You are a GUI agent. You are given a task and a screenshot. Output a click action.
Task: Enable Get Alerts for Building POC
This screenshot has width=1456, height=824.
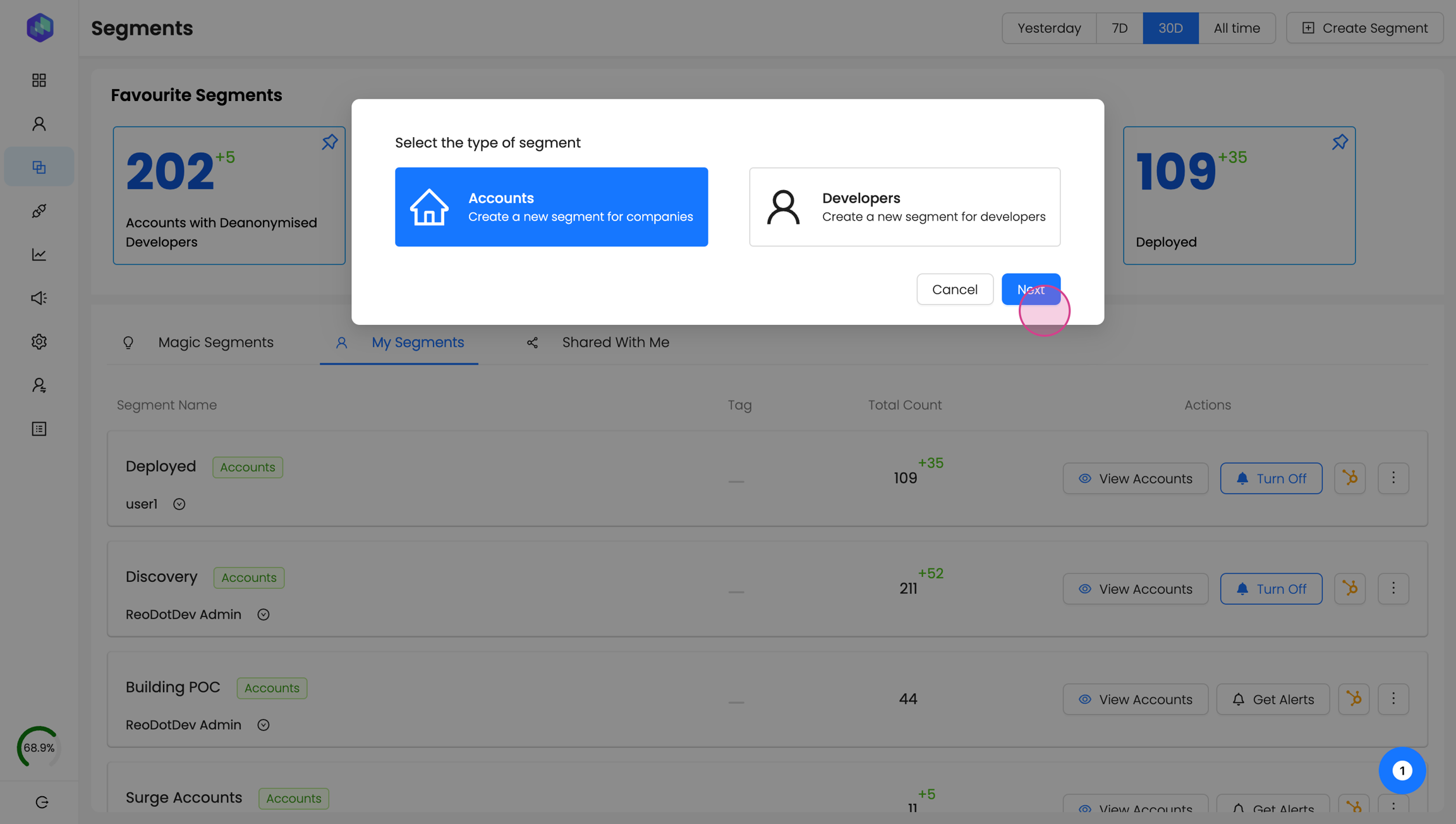click(x=1273, y=700)
